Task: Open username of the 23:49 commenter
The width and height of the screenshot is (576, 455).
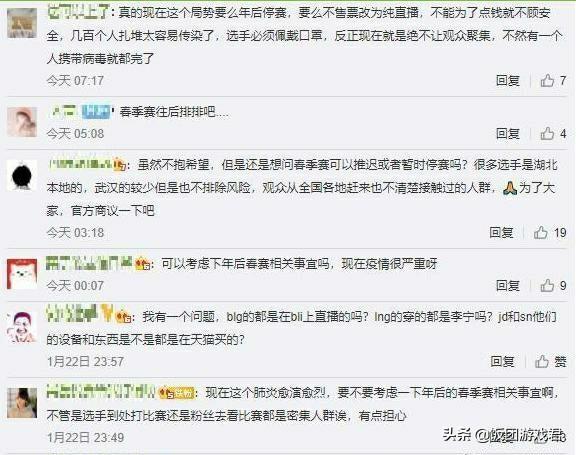Action: click(101, 392)
